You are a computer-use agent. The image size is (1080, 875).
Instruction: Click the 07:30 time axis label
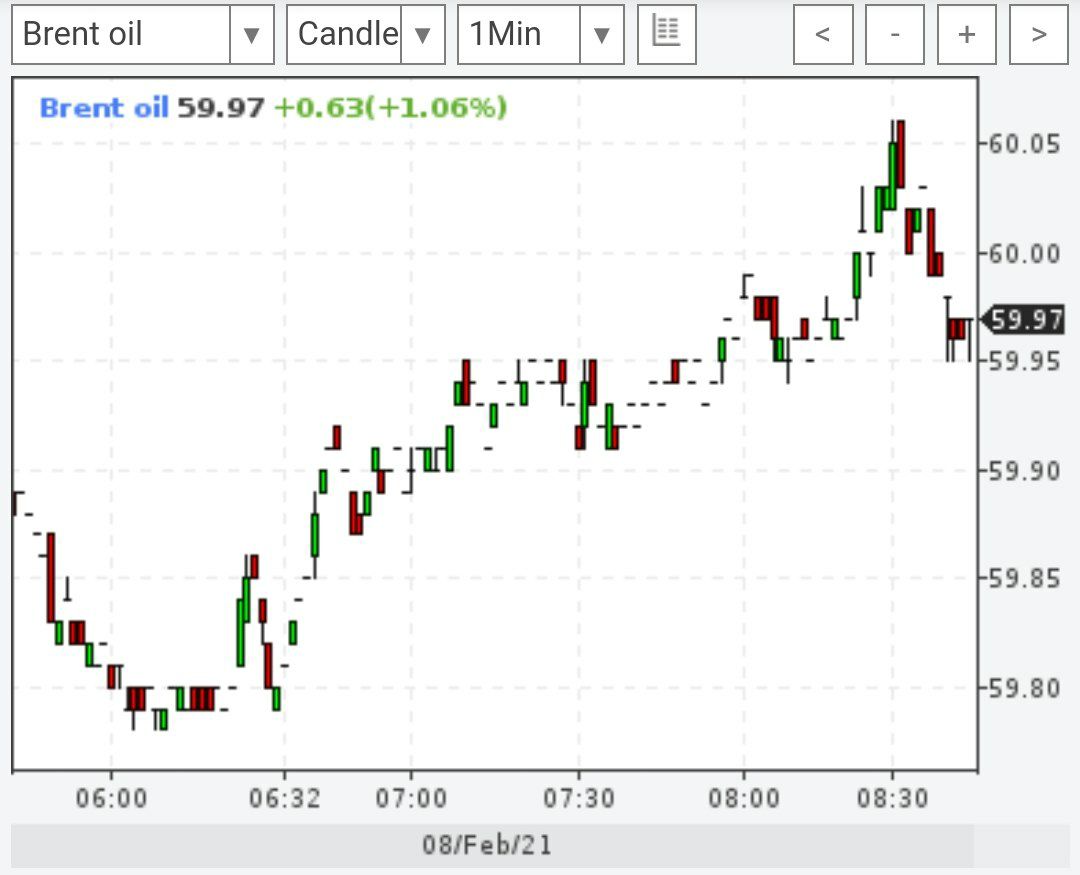579,799
